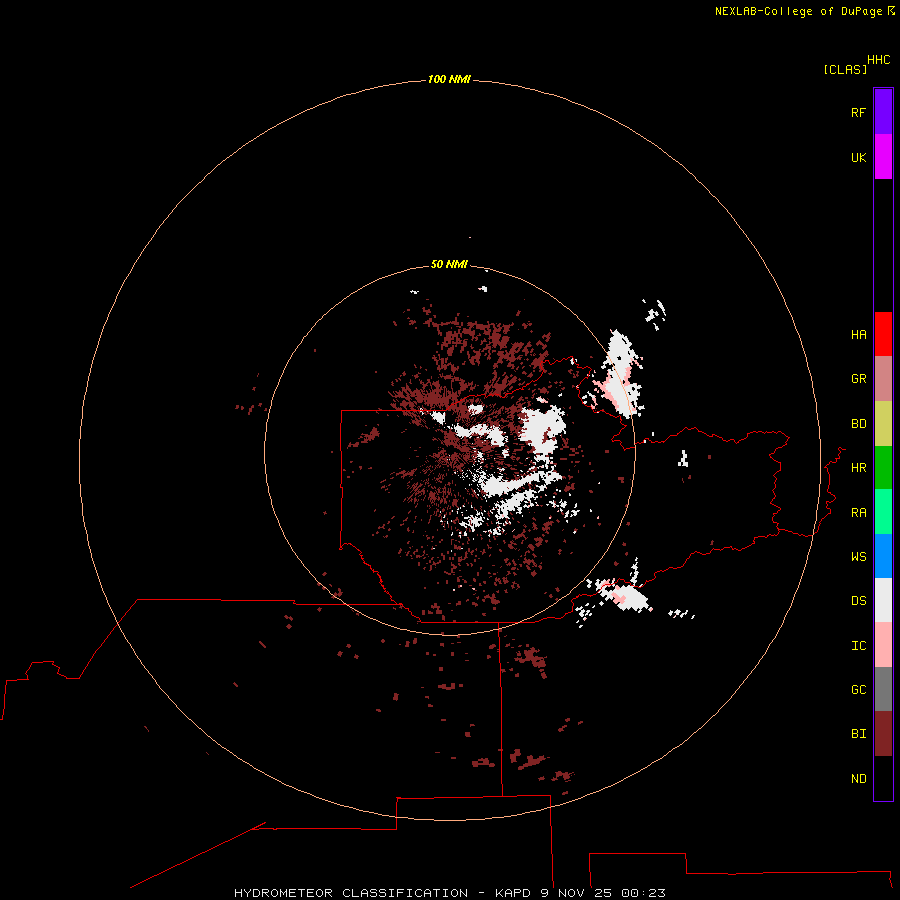Image resolution: width=900 pixels, height=900 pixels.
Task: Click the gray GC legend swatch
Action: pos(883,689)
